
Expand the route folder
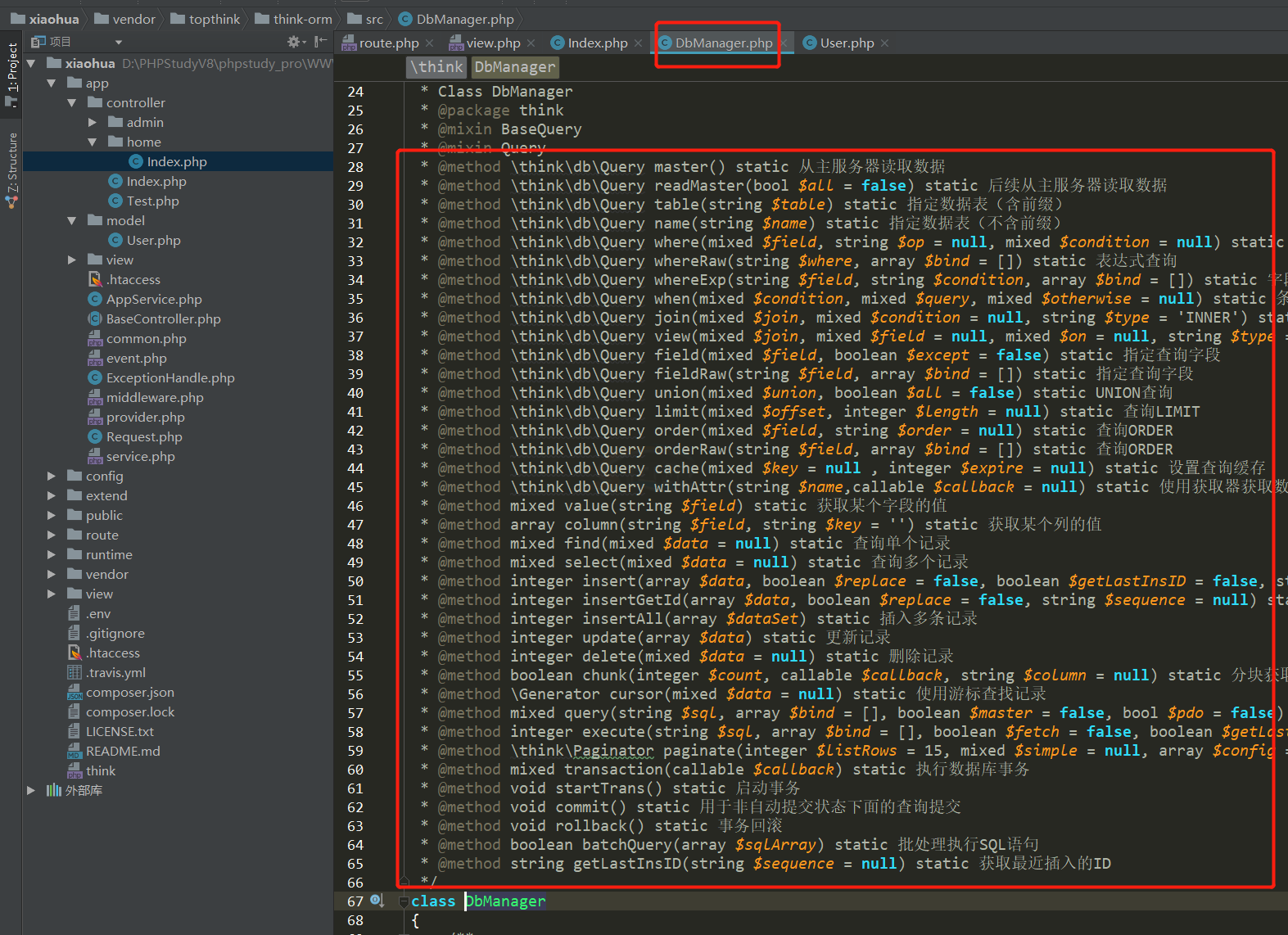click(52, 535)
